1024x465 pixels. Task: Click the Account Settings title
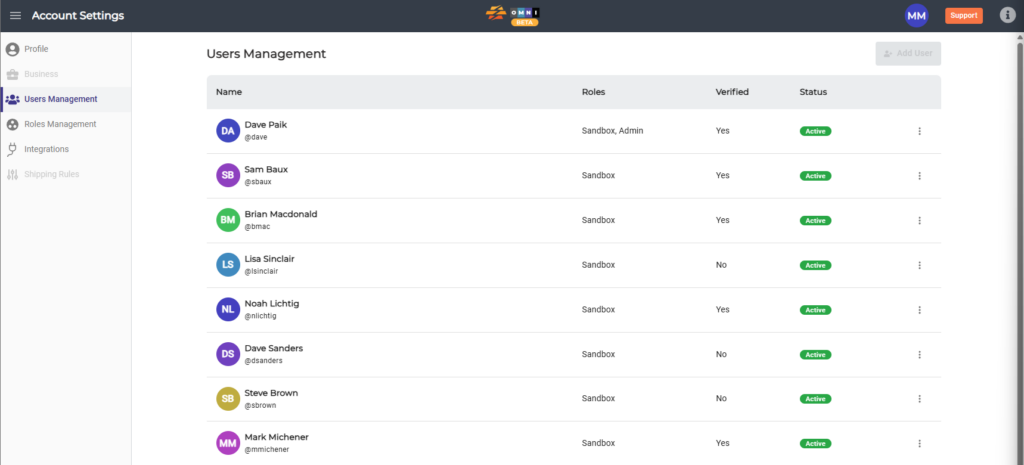tap(78, 16)
